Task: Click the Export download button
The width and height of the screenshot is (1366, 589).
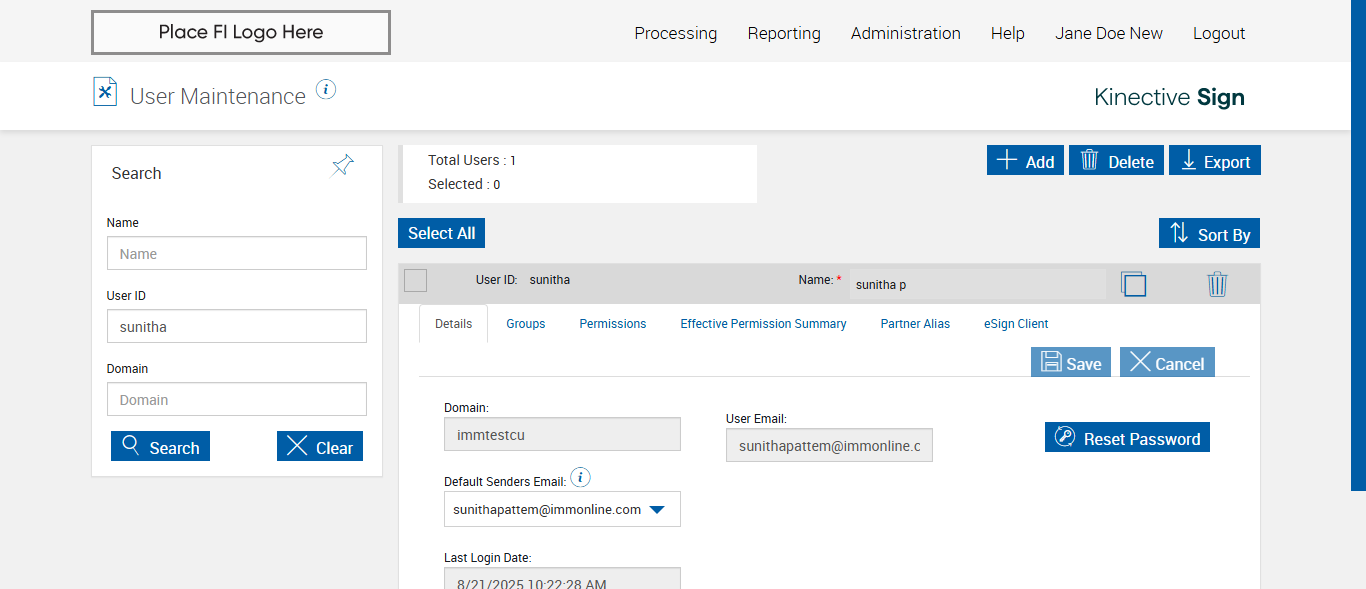Action: 1215,161
